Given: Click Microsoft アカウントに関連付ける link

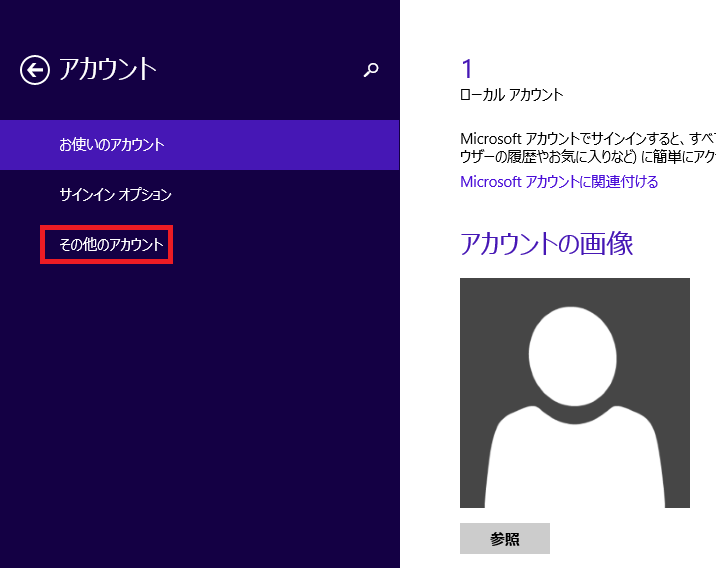Looking at the screenshot, I should (559, 182).
